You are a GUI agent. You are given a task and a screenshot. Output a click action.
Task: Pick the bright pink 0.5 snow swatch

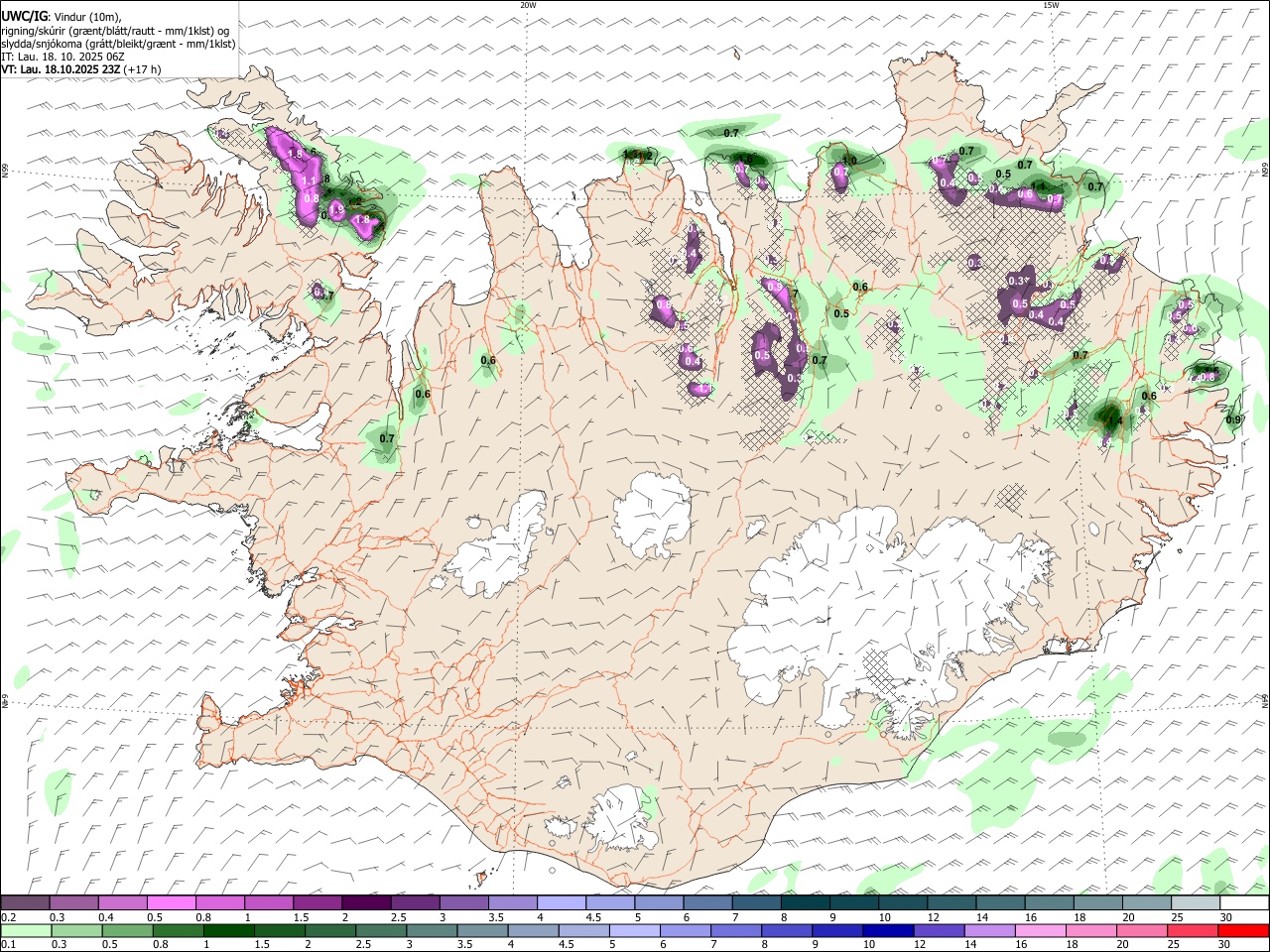[x=171, y=902]
